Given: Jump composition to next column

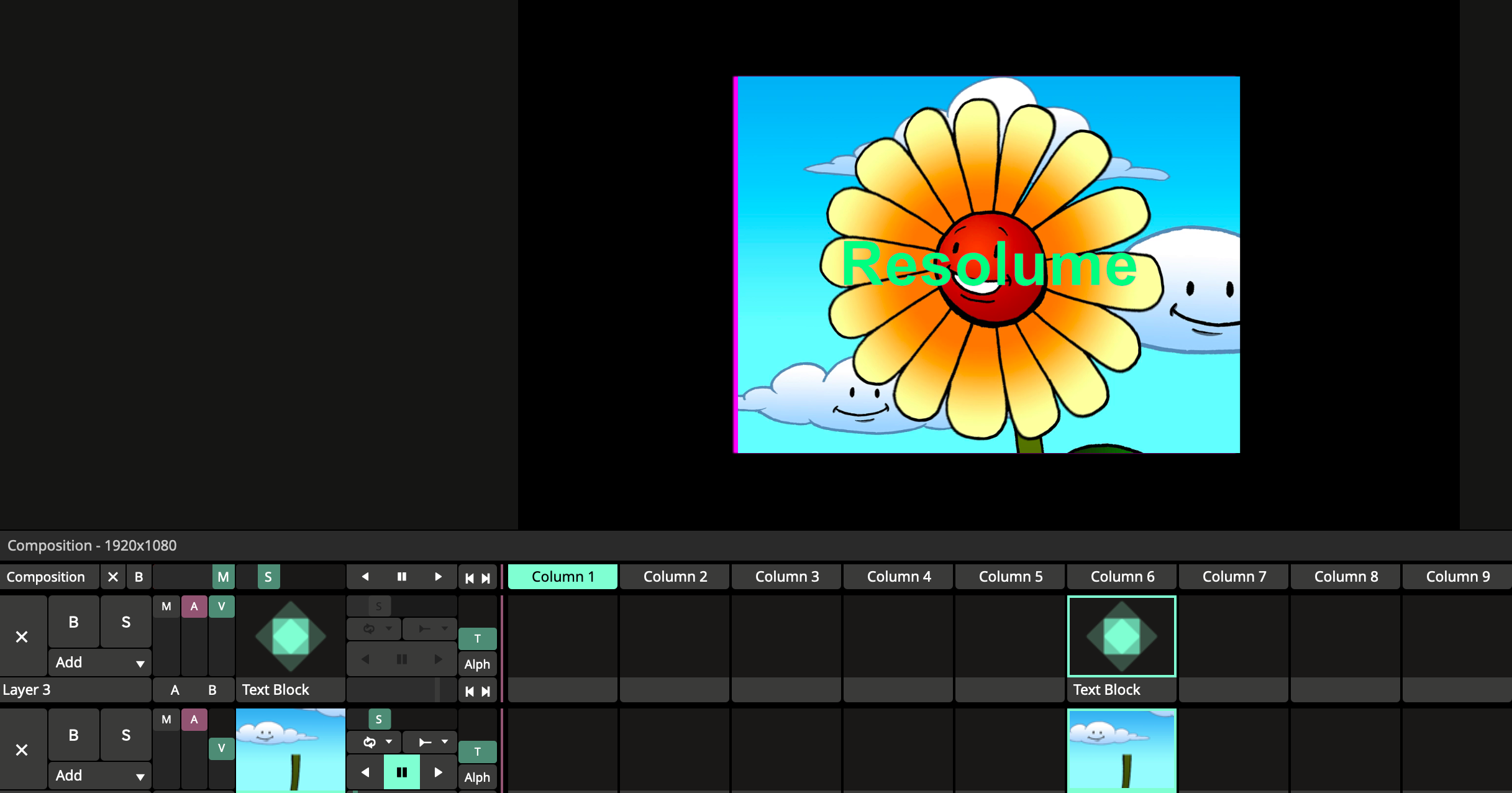Looking at the screenshot, I should point(486,578).
